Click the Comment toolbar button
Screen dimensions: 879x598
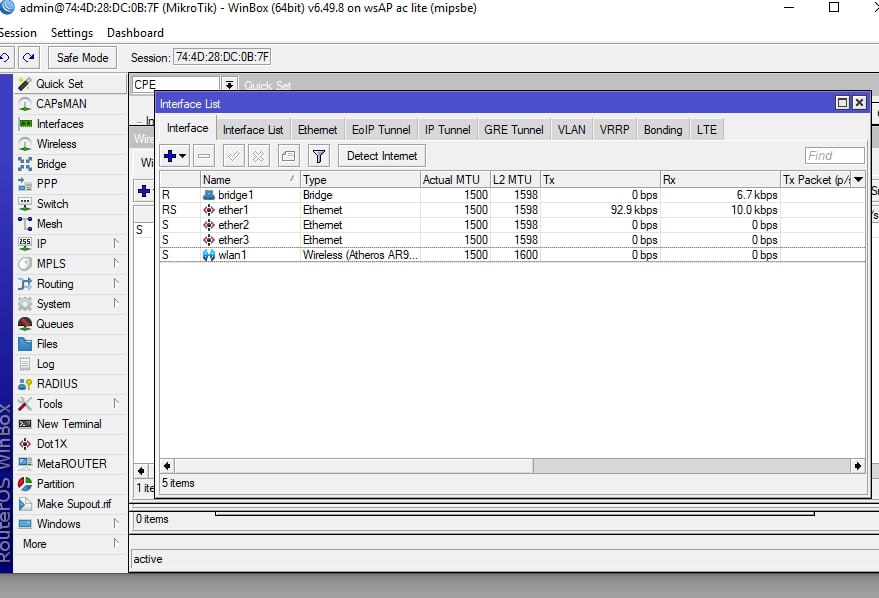point(288,156)
